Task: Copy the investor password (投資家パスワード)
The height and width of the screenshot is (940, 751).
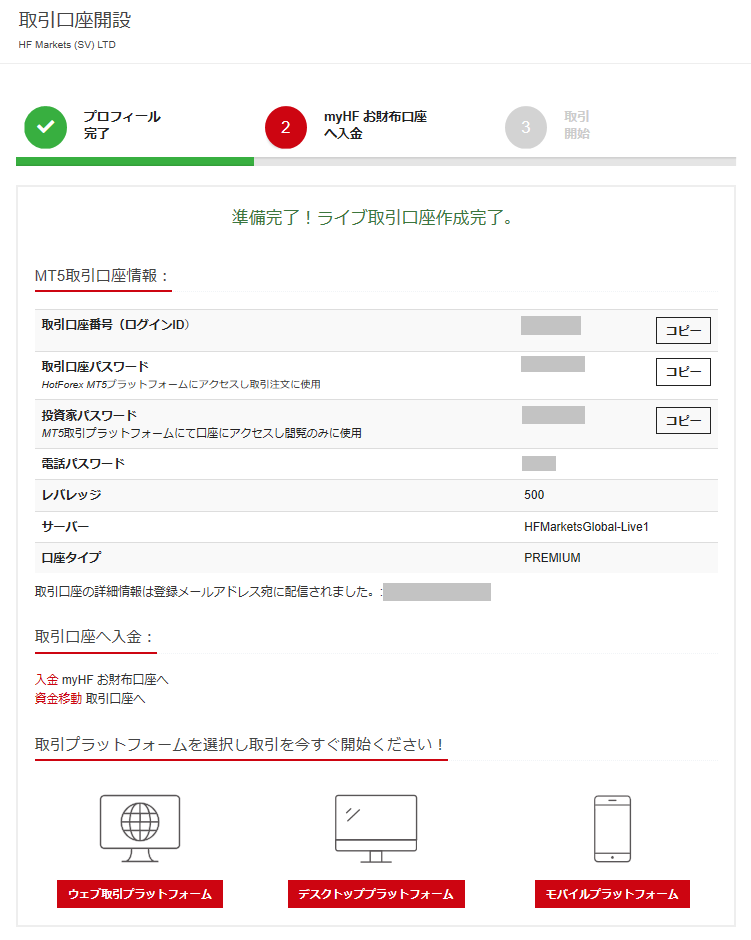Action: (x=683, y=421)
